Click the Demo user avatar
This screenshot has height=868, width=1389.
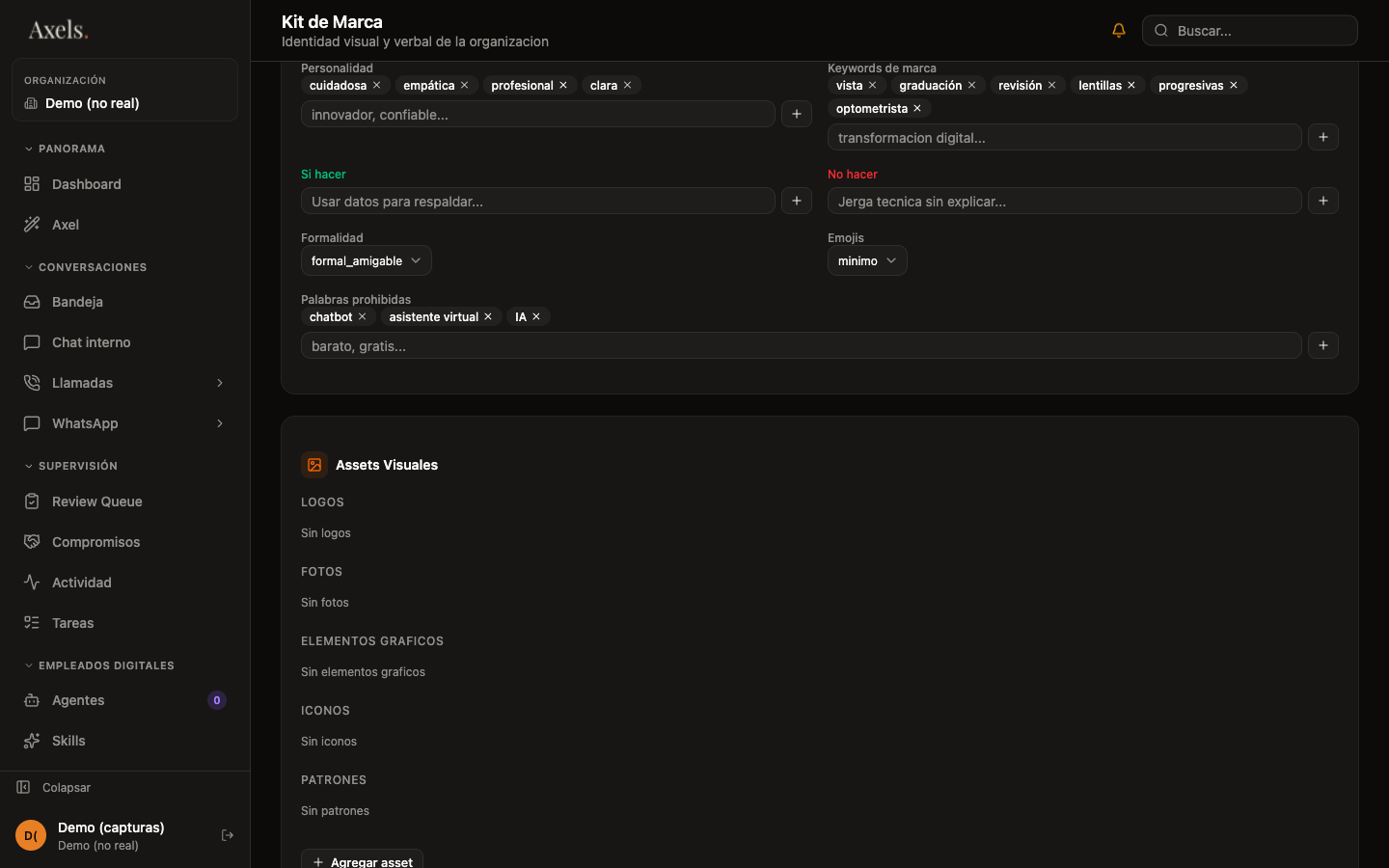[31, 835]
